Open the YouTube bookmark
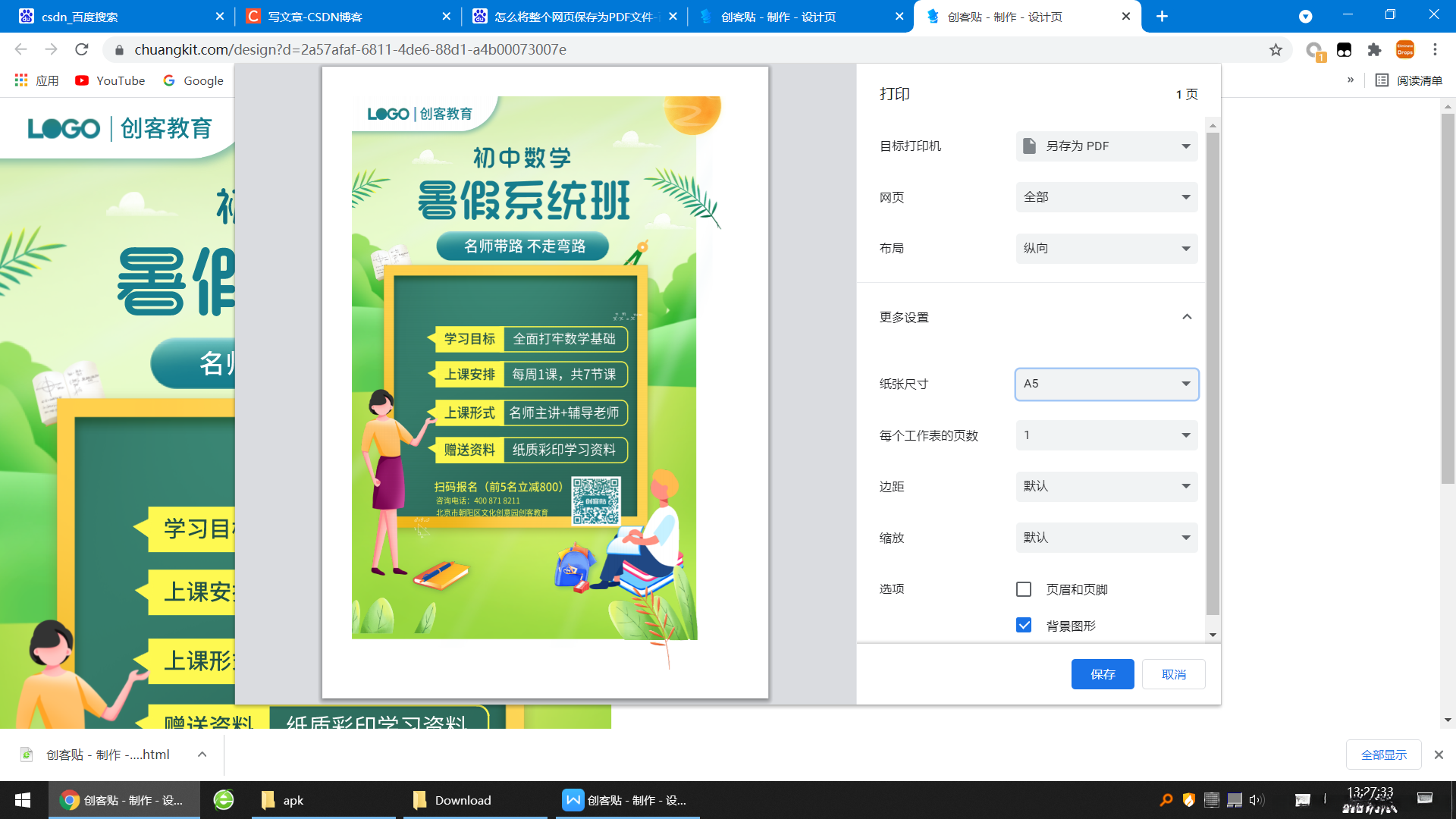 (110, 80)
